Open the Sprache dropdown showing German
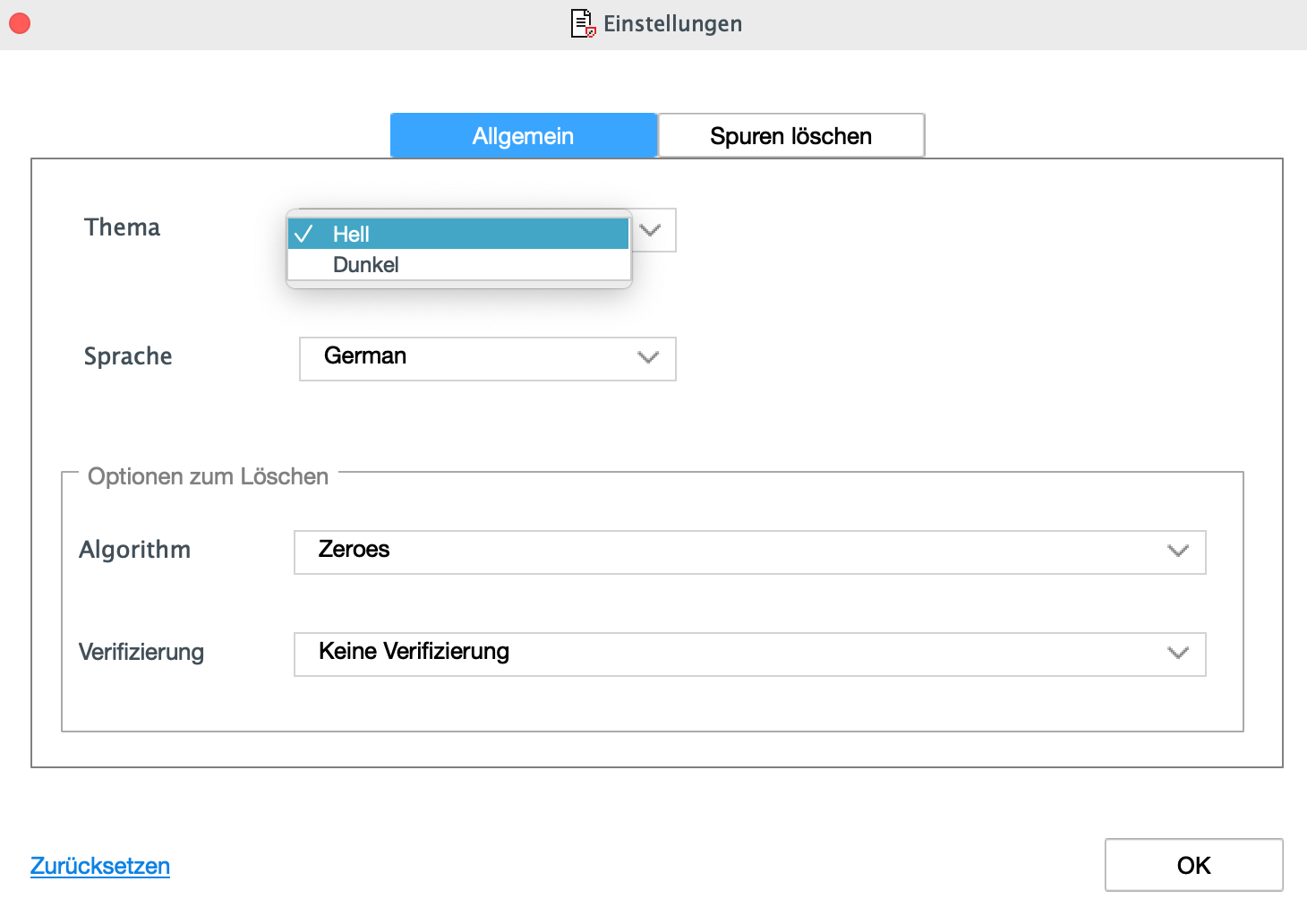This screenshot has width=1307, height=924. coord(488,358)
